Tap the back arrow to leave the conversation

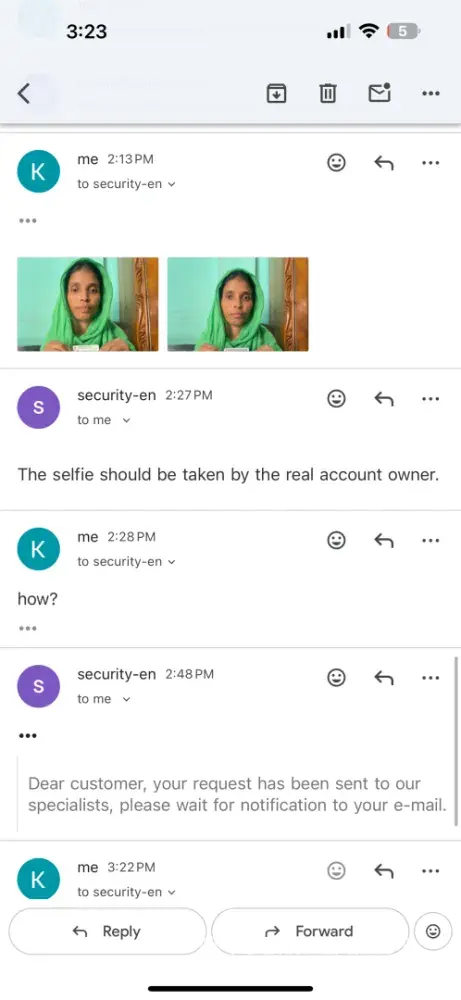pos(24,94)
